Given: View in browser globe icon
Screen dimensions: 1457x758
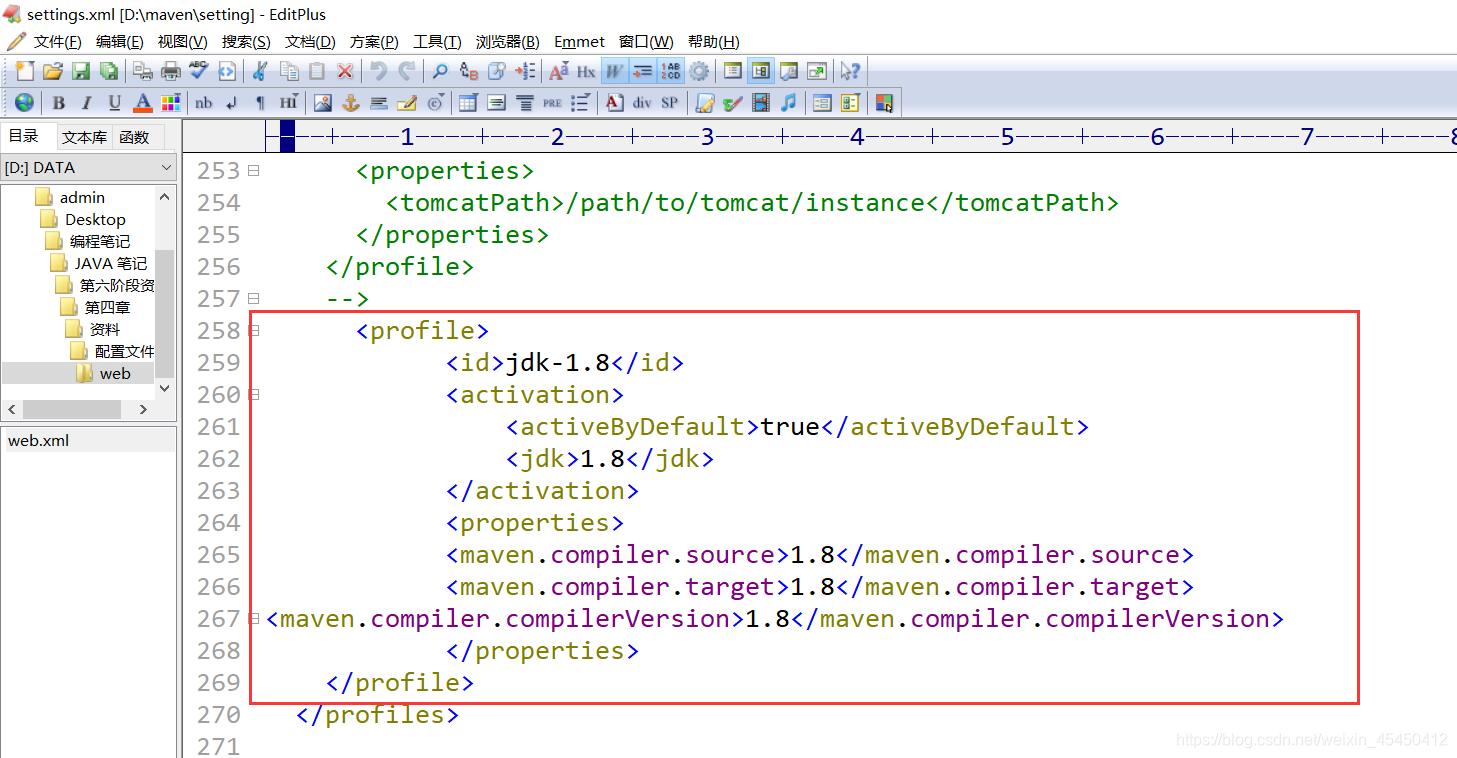Looking at the screenshot, I should pos(25,102).
